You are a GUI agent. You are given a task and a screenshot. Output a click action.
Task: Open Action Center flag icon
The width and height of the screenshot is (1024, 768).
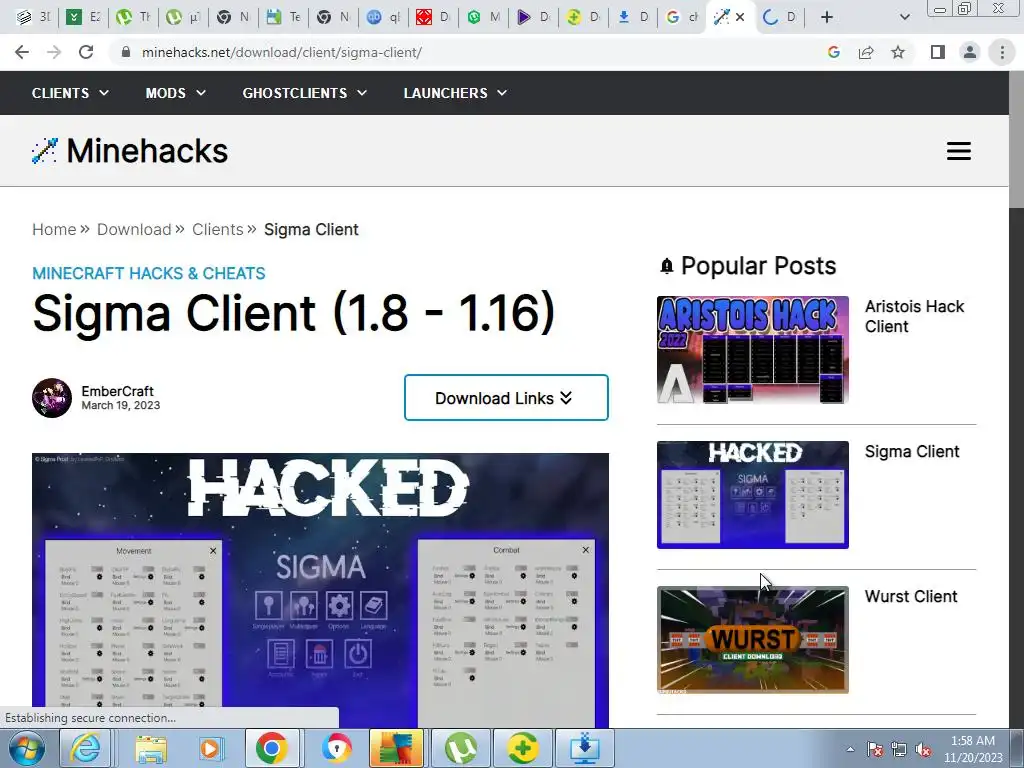pos(875,749)
